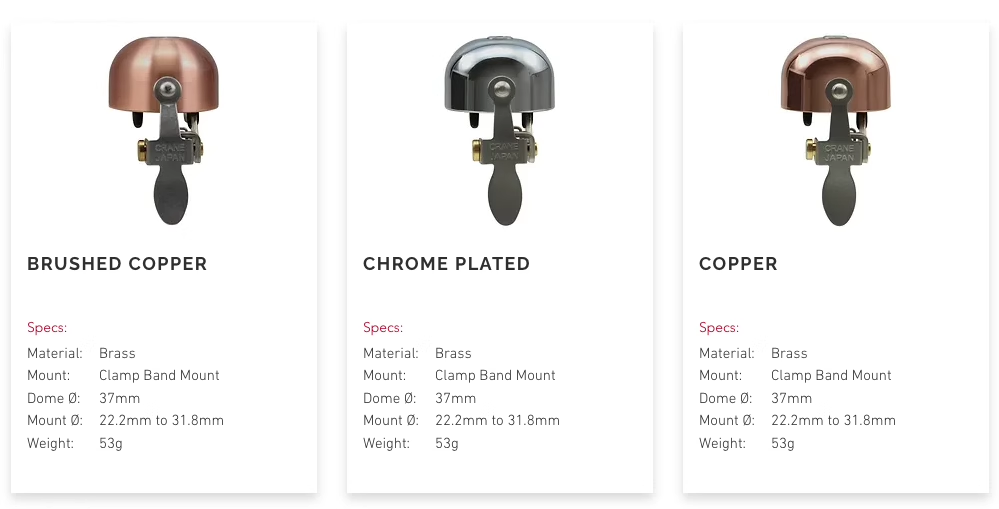Open the CHROME PLATED product title
This screenshot has width=999, height=509.
click(x=446, y=264)
